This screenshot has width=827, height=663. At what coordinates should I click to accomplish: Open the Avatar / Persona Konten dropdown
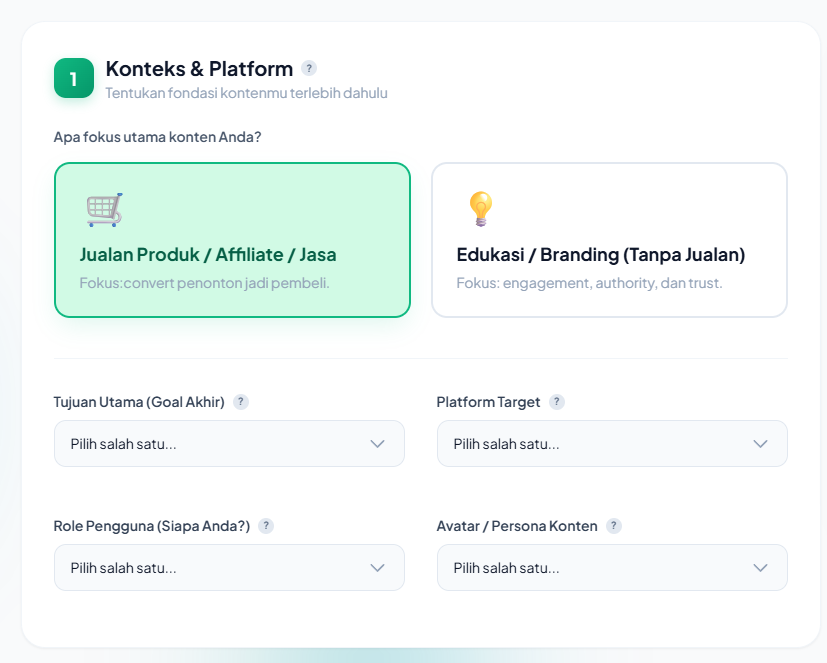(x=612, y=568)
